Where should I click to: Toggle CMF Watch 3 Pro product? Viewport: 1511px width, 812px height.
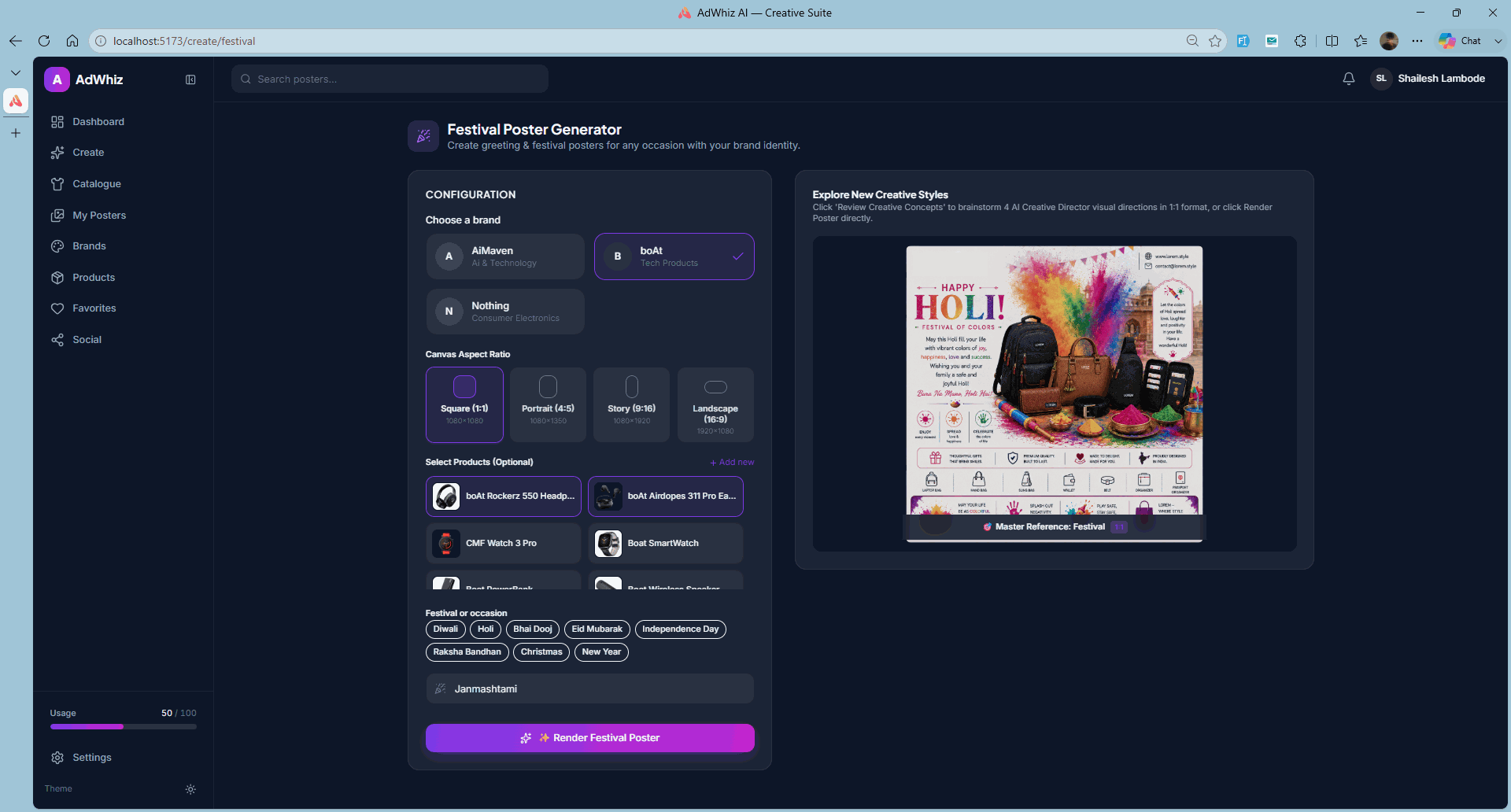click(504, 544)
